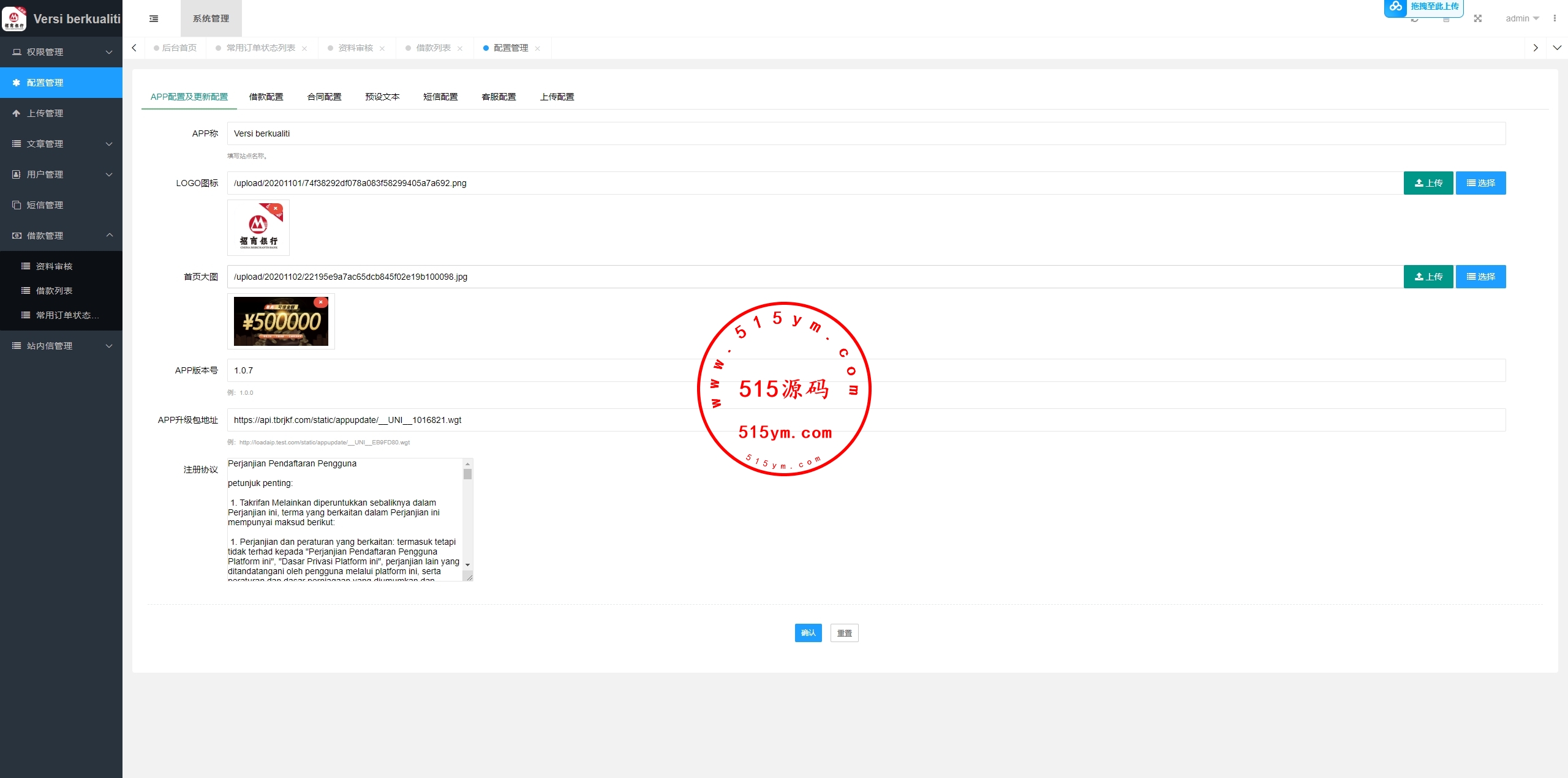
Task: Open the 客服配置 tab
Action: click(499, 97)
